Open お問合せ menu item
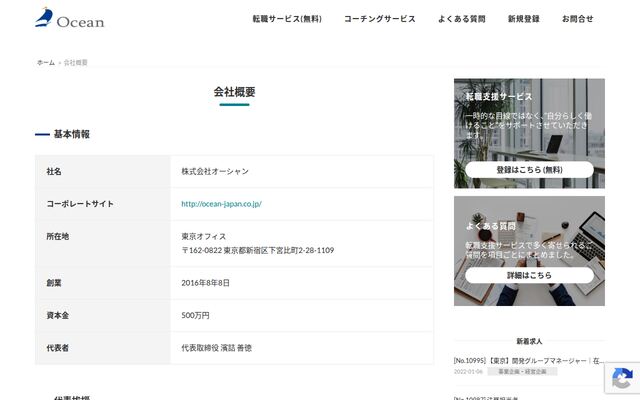Viewport: 640px width, 400px height. coord(578,19)
